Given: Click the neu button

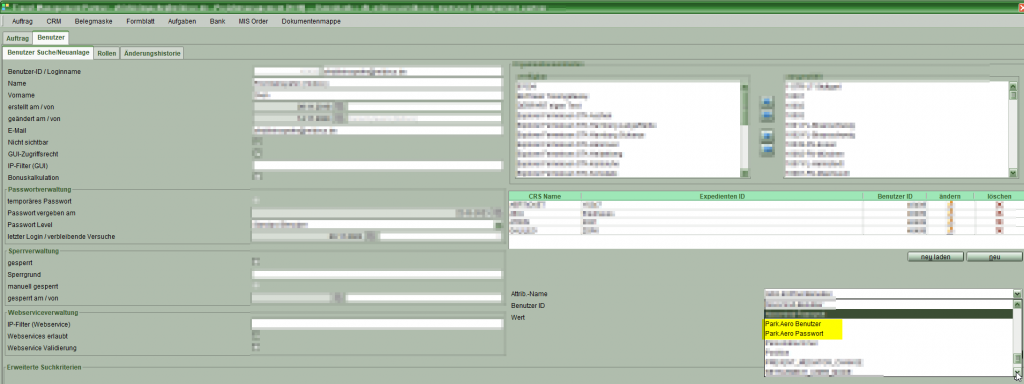Looking at the screenshot, I should click(x=994, y=257).
